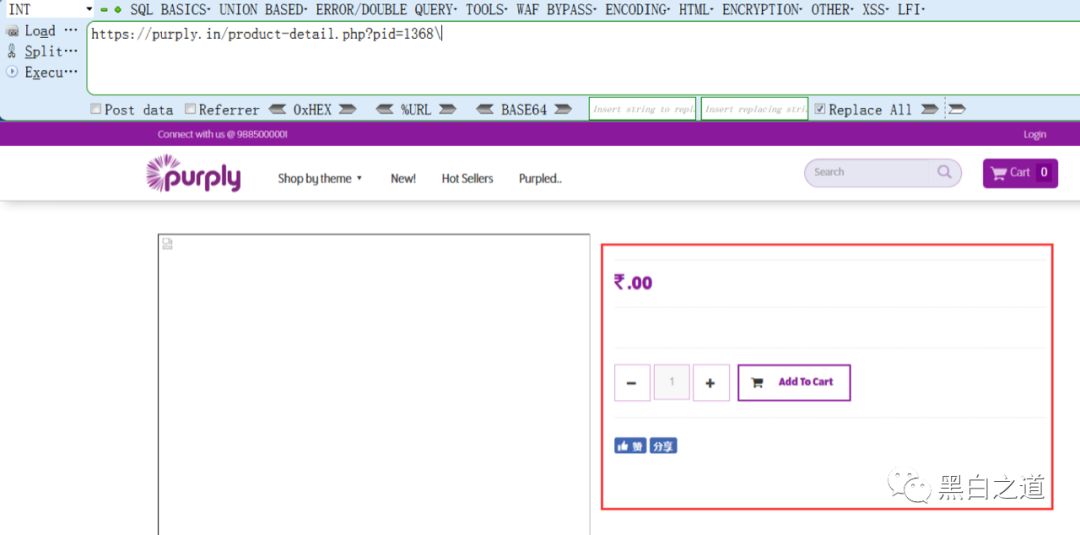Enable the Referrer checkbox

[190, 109]
